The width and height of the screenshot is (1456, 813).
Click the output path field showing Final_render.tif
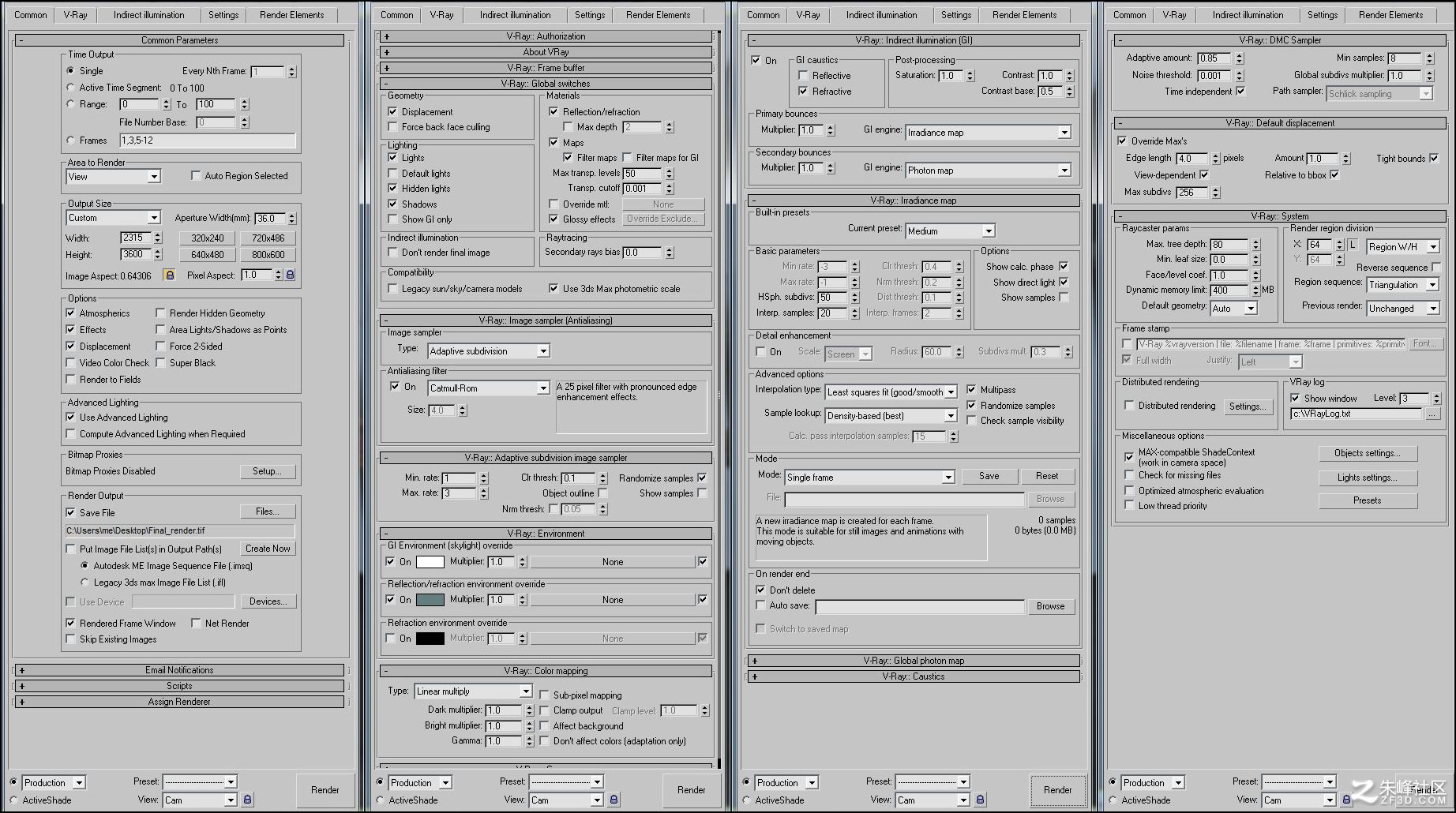(x=180, y=531)
